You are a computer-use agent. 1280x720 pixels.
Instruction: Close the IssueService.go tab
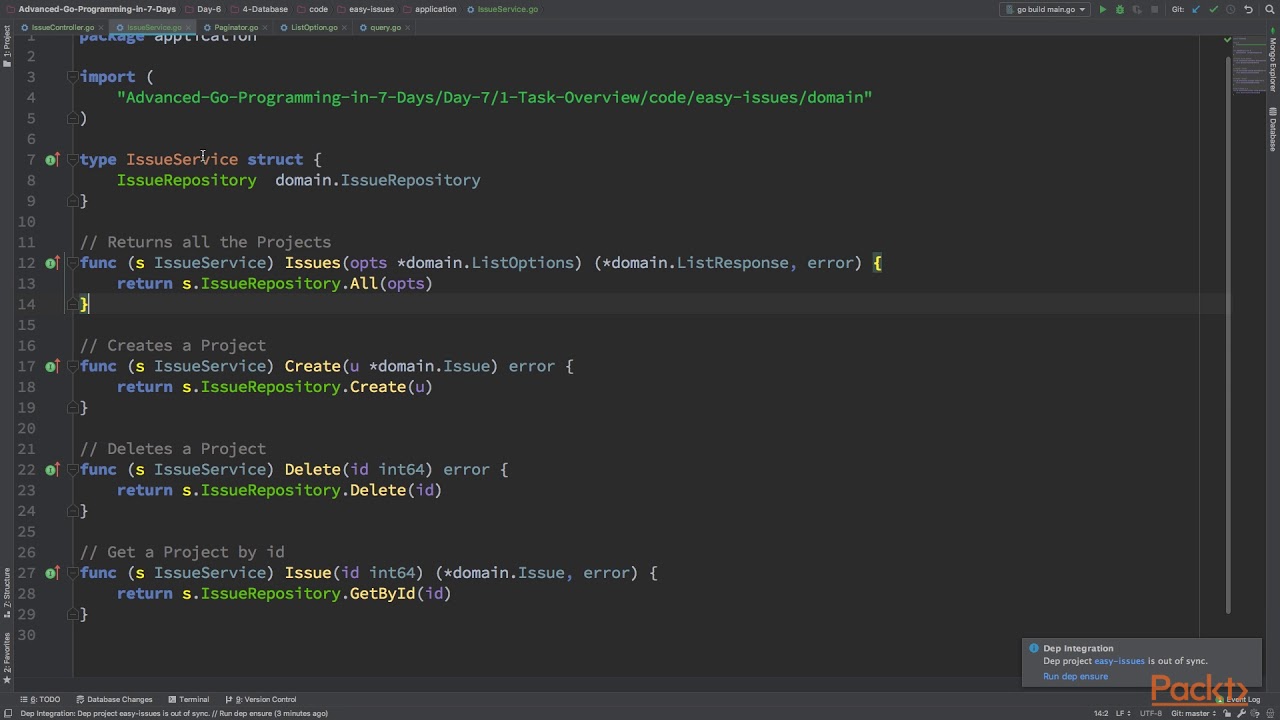(188, 27)
